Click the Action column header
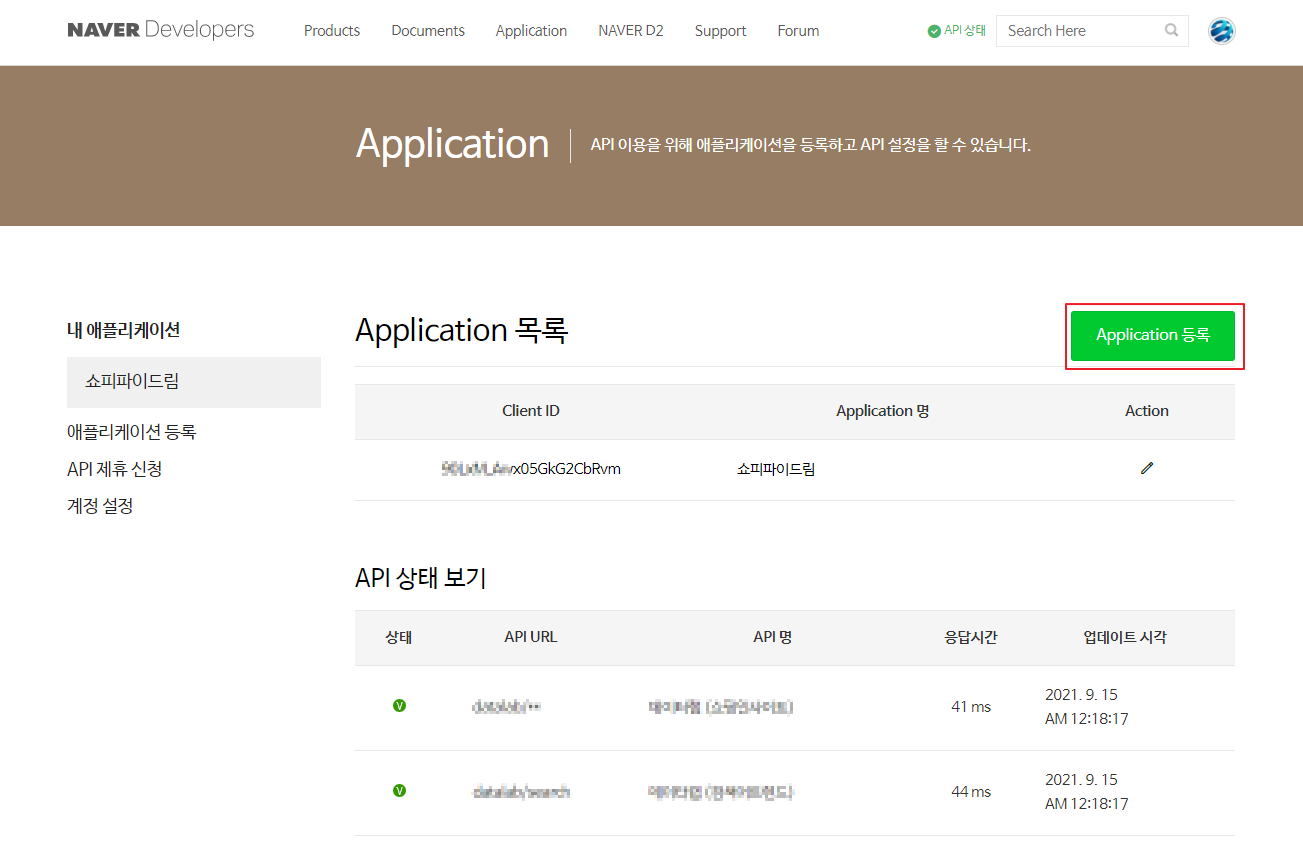This screenshot has height=846, width=1303. click(1147, 411)
